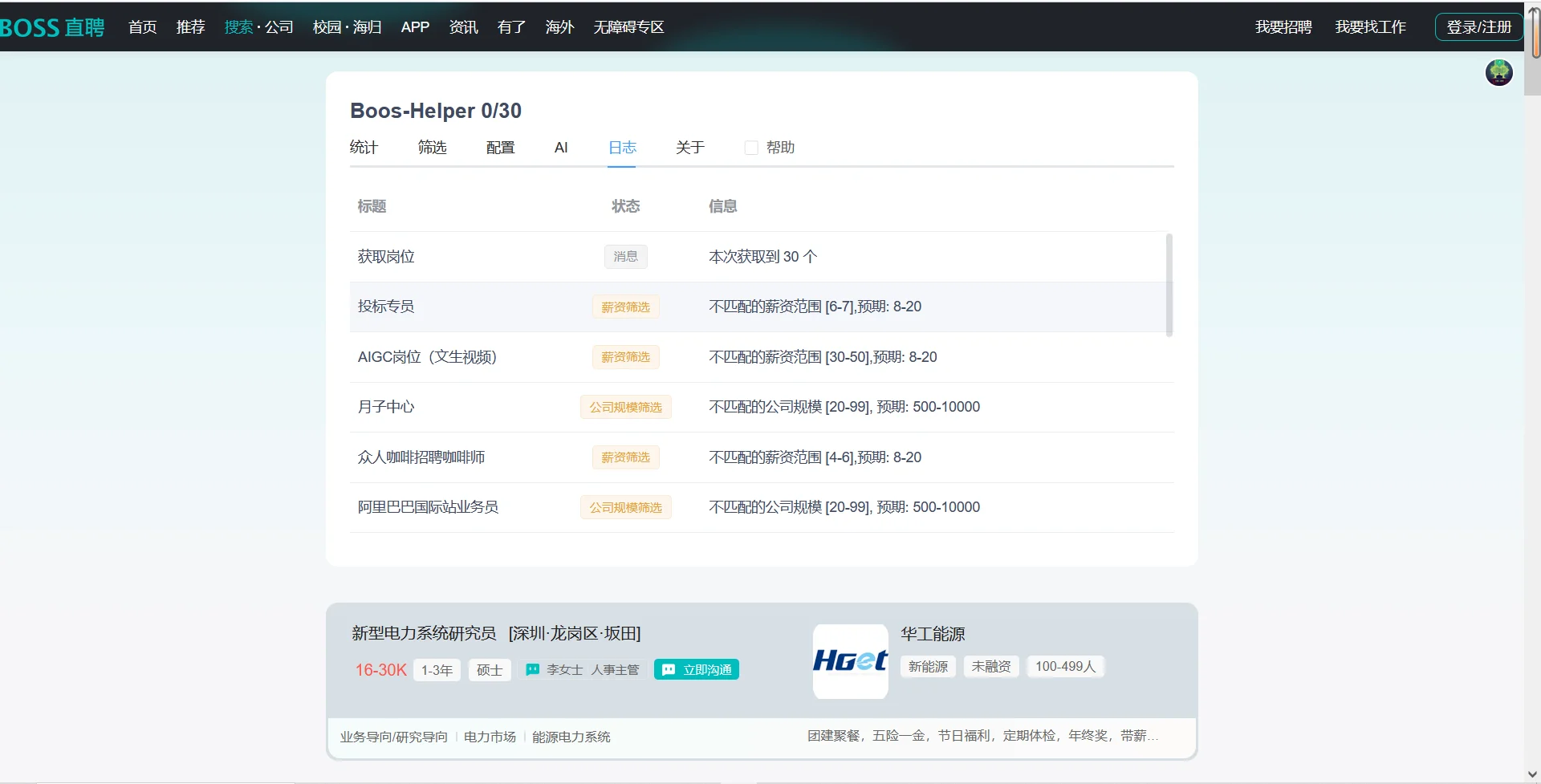Click the 获取岗位 log row title
Screen dimensions: 1541x784
(386, 257)
